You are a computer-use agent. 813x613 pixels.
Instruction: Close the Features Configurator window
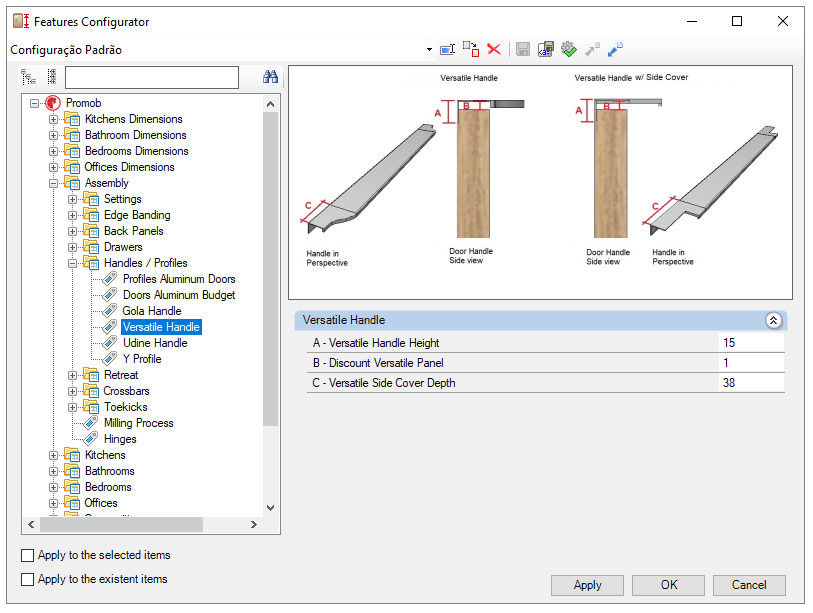(783, 21)
